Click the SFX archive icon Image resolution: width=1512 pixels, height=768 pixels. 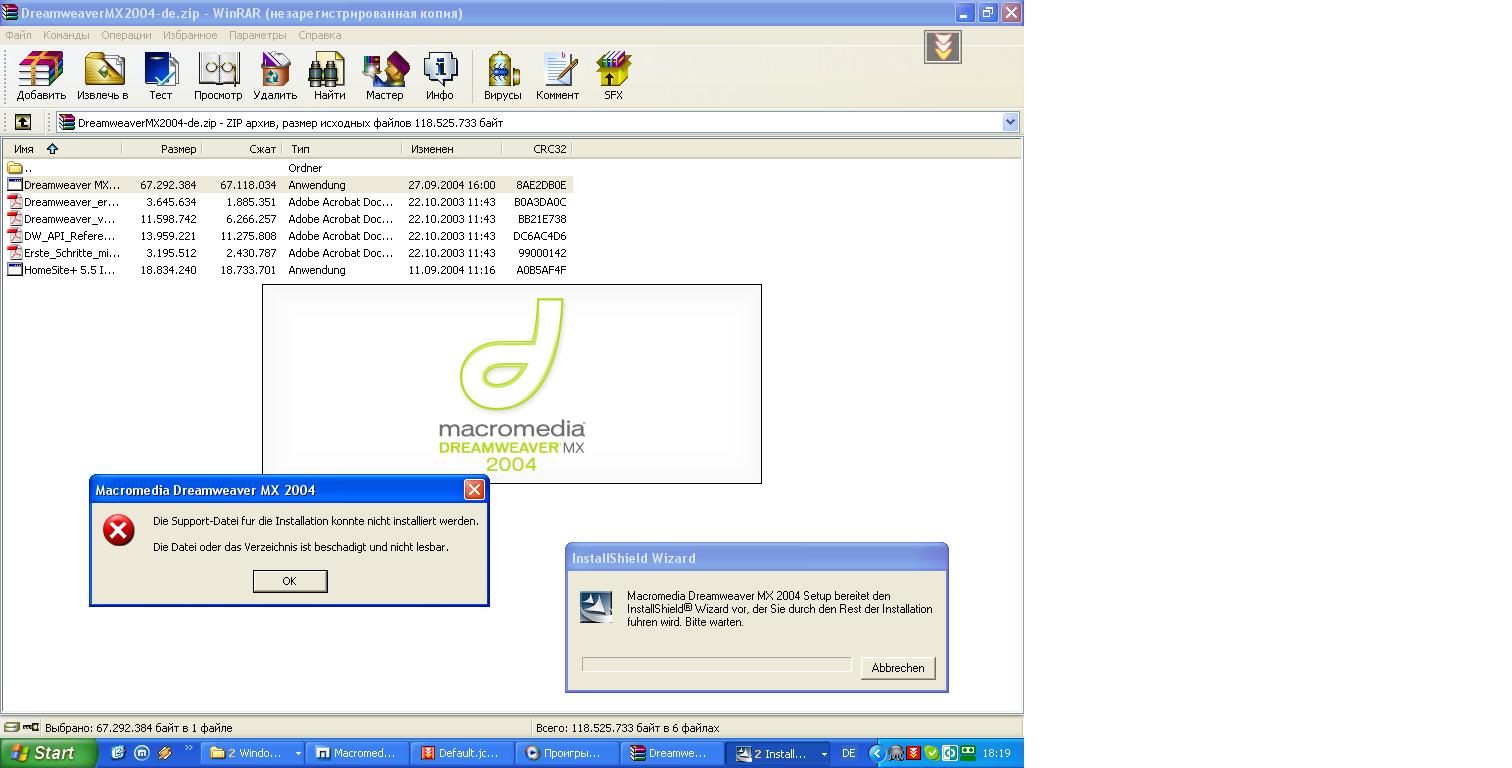click(613, 76)
